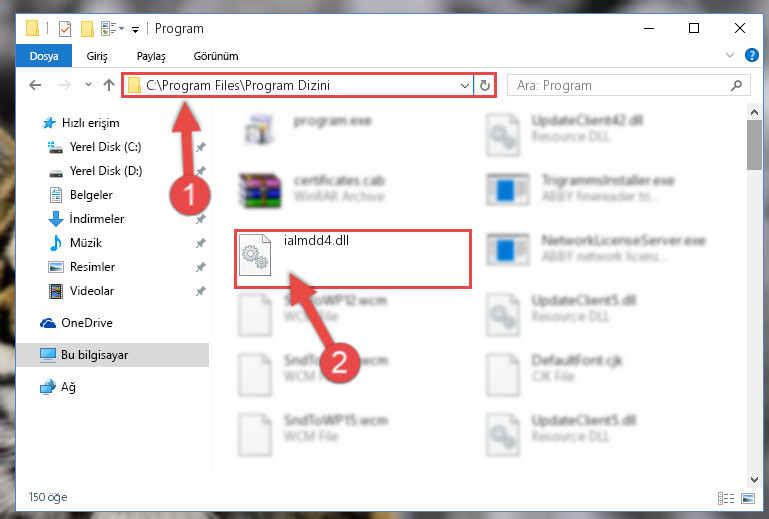This screenshot has width=769, height=519.
Task: Click the vertical scrollbar down arrow
Action: [x=754, y=479]
